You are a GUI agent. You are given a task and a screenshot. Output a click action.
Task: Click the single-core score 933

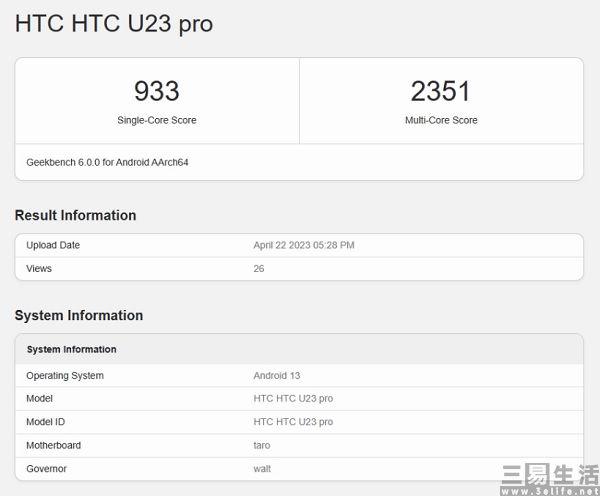157,91
